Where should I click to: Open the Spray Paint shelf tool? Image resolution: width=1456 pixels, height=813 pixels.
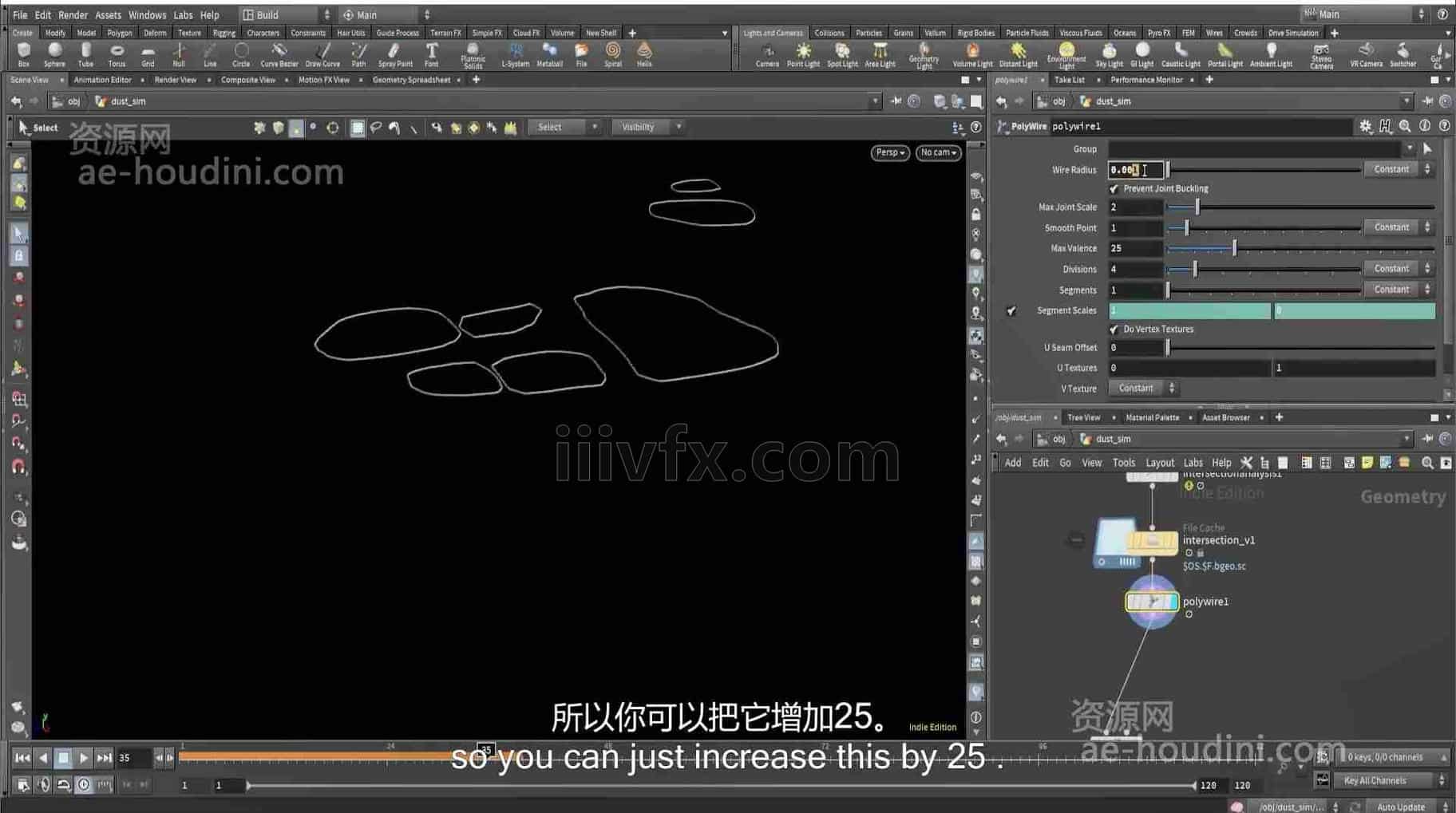(x=395, y=54)
